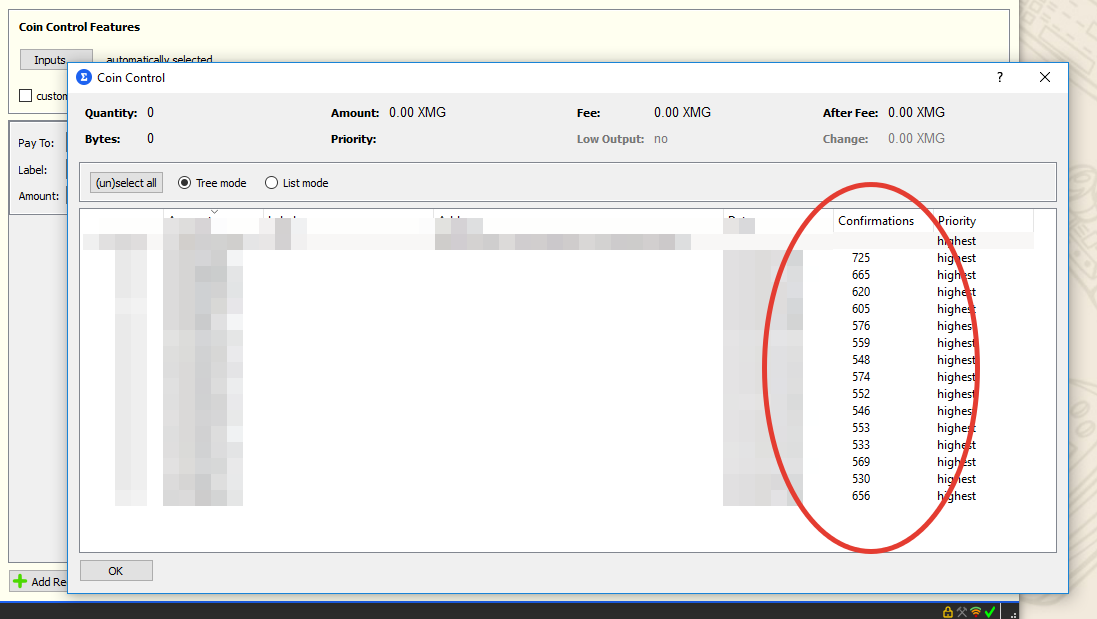Click the (un)select all button

(x=126, y=183)
